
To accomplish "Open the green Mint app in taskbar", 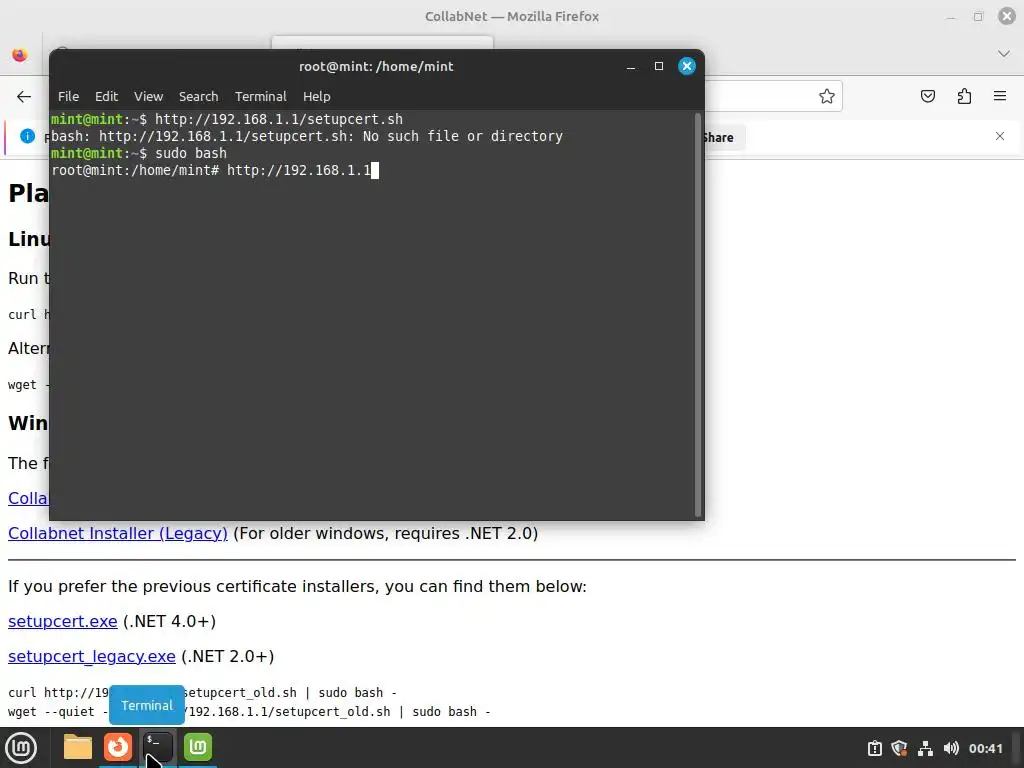I will (x=198, y=747).
